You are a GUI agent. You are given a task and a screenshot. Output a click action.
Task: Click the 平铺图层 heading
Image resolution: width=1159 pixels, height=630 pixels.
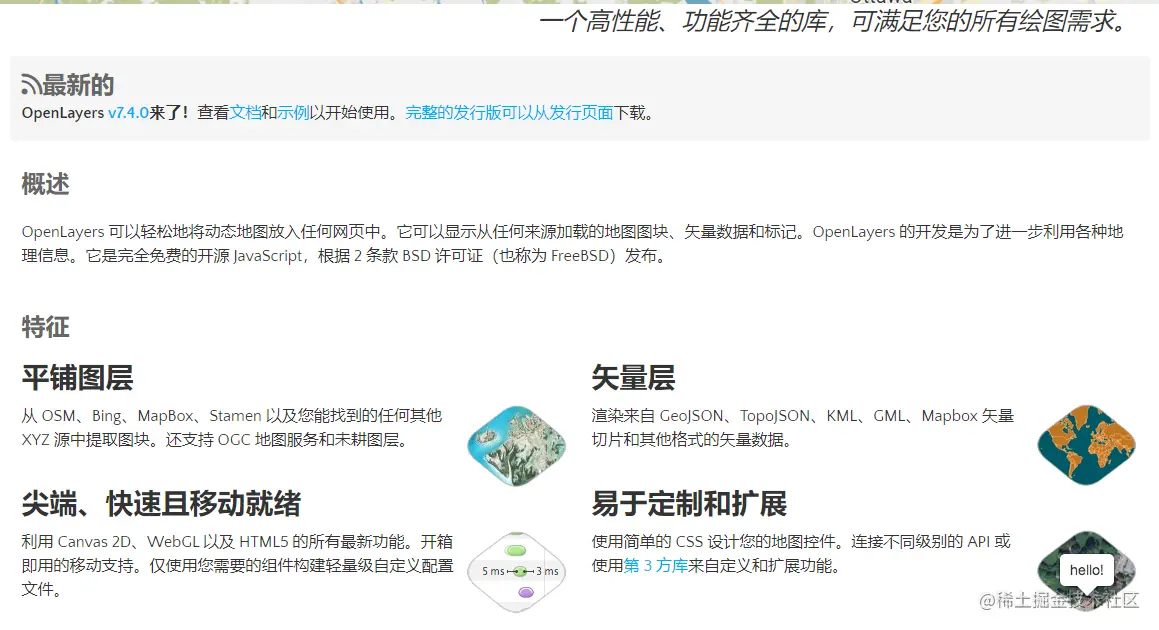78,378
